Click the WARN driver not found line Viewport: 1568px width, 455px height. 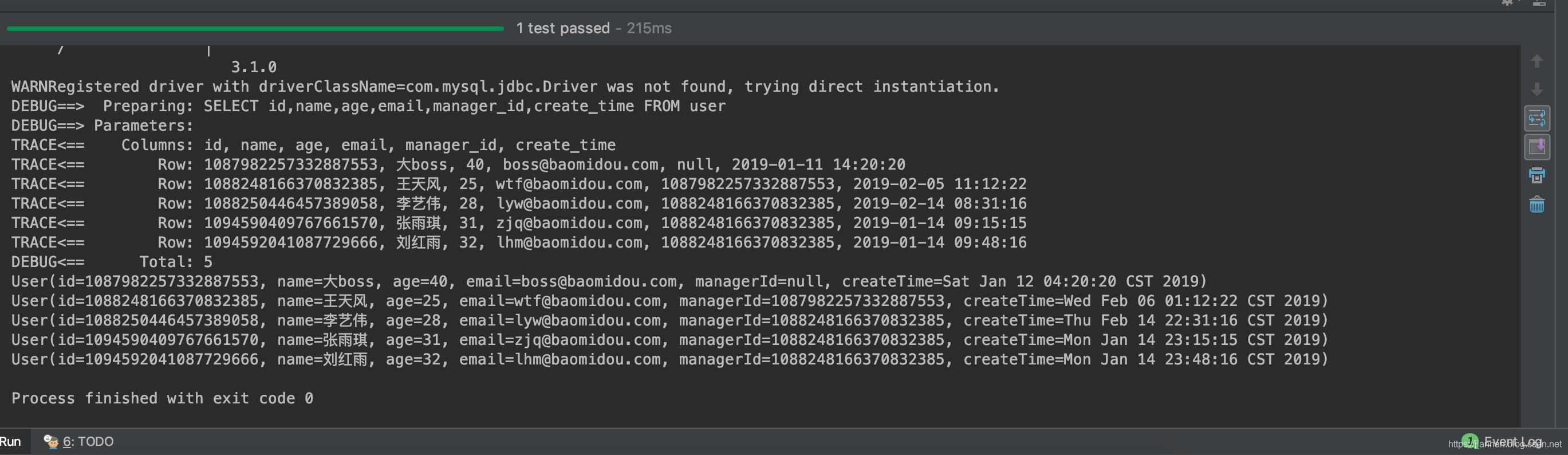(x=505, y=87)
